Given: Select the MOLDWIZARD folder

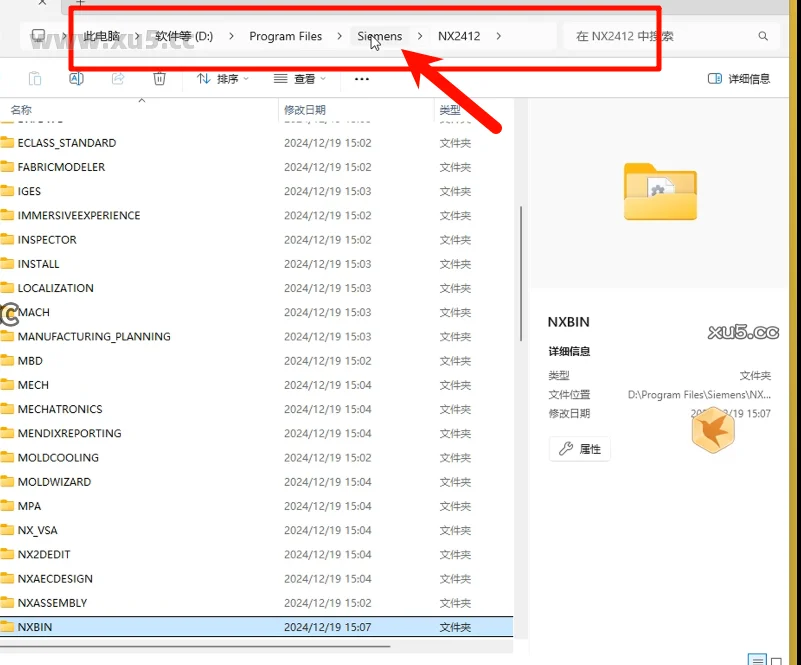Looking at the screenshot, I should [x=57, y=481].
